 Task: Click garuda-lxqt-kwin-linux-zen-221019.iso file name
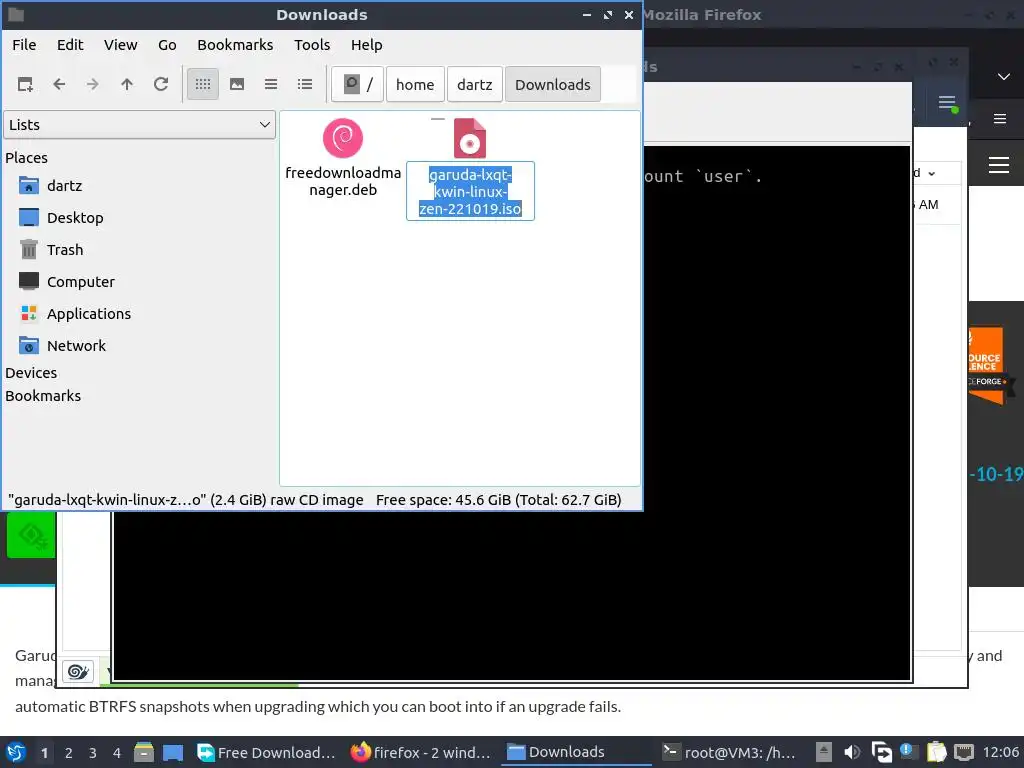pyautogui.click(x=470, y=191)
